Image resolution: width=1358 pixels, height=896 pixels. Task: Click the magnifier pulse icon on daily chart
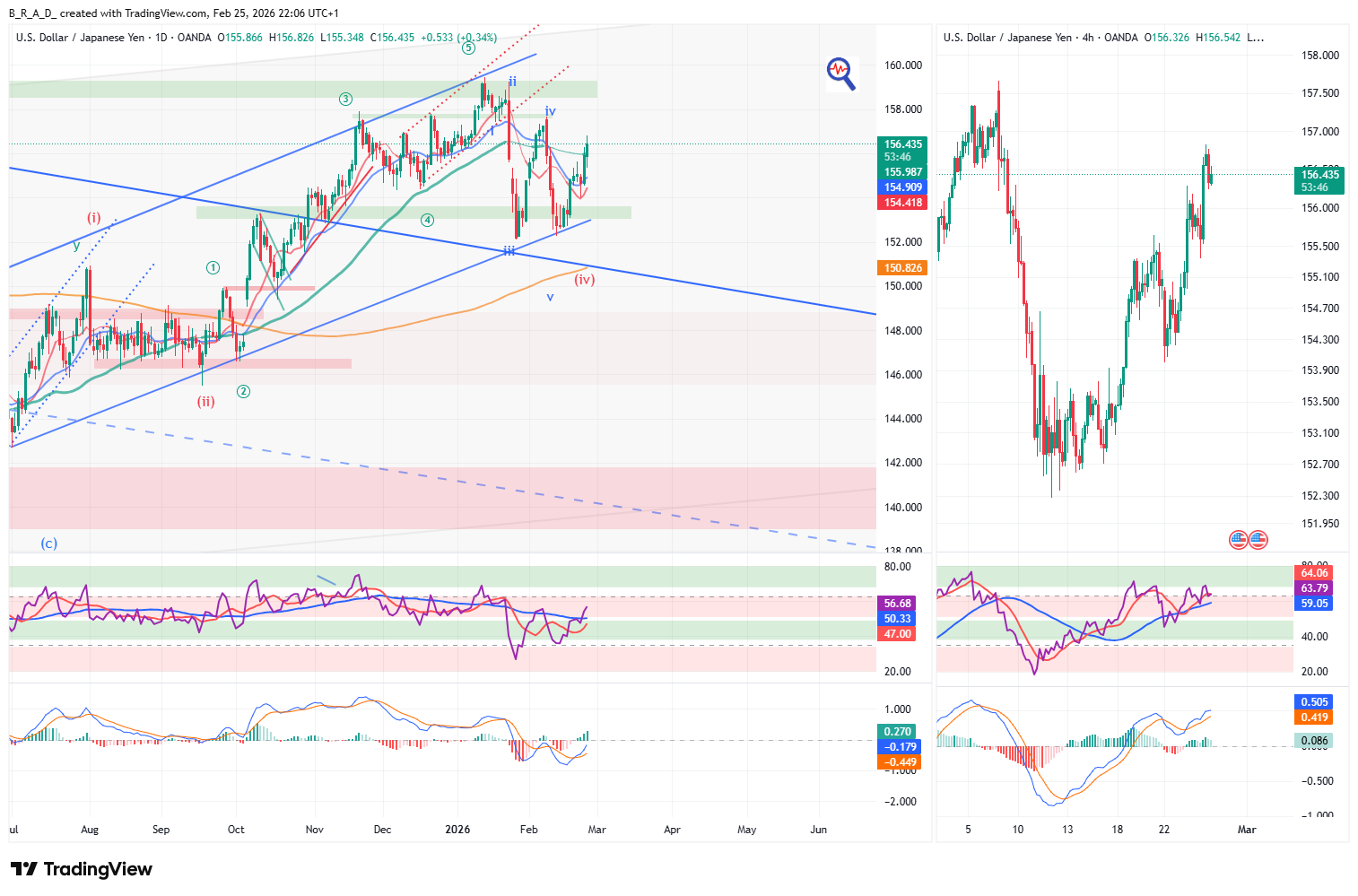click(x=840, y=73)
